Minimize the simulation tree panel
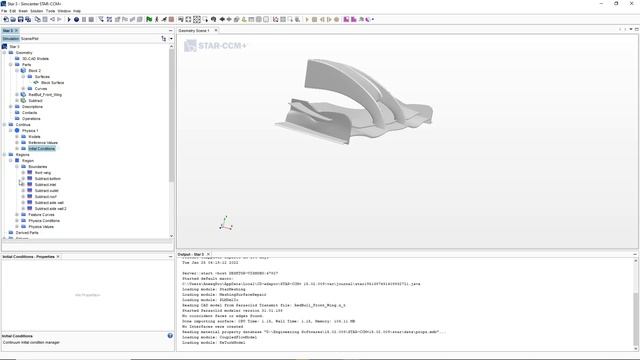The width and height of the screenshot is (640, 360). click(x=170, y=31)
